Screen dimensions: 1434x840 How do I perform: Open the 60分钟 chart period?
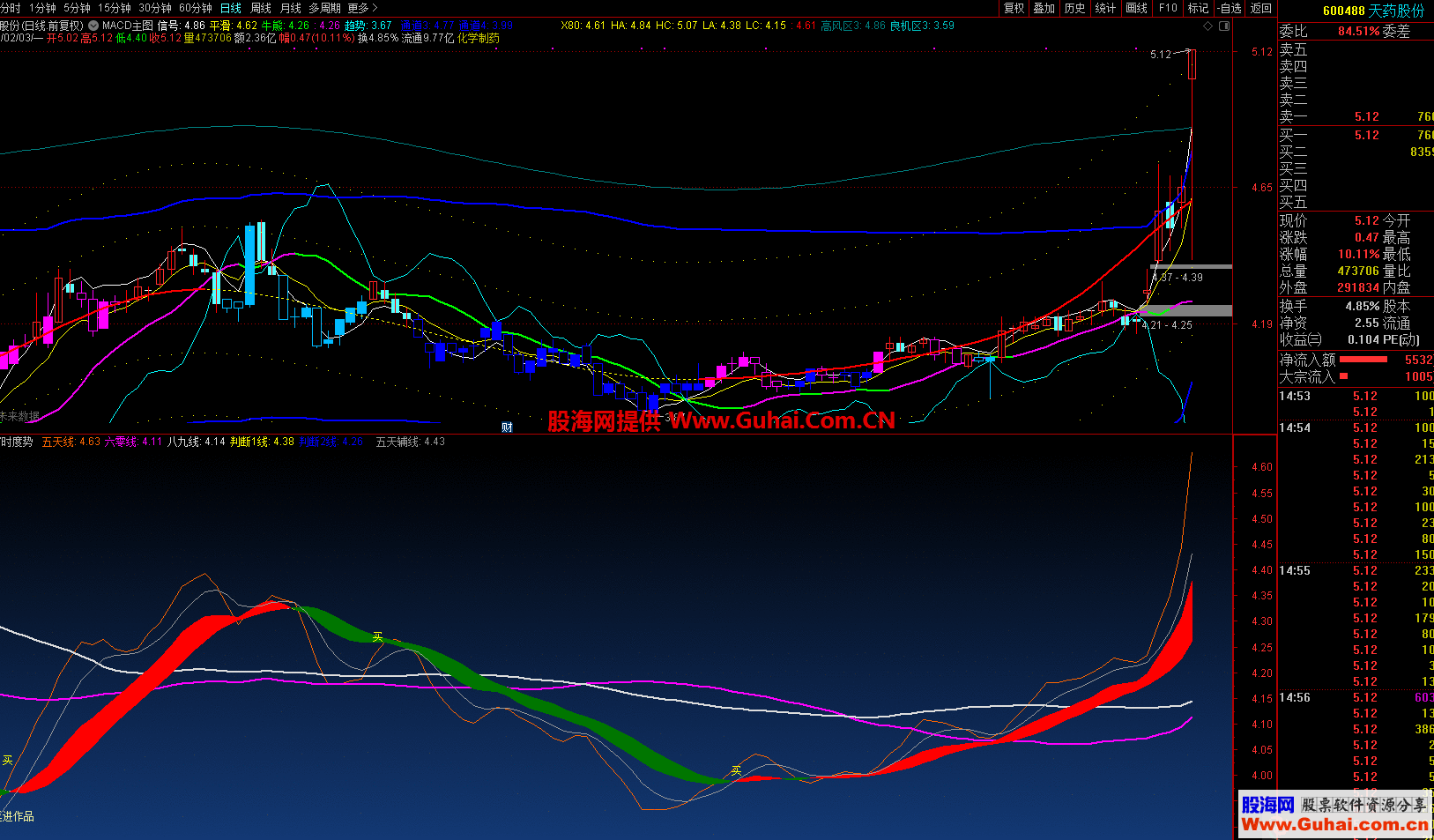point(196,8)
